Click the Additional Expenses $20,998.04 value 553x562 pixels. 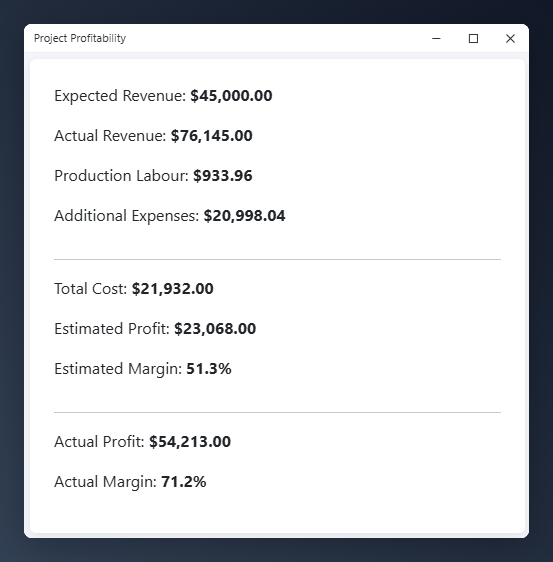(x=244, y=216)
